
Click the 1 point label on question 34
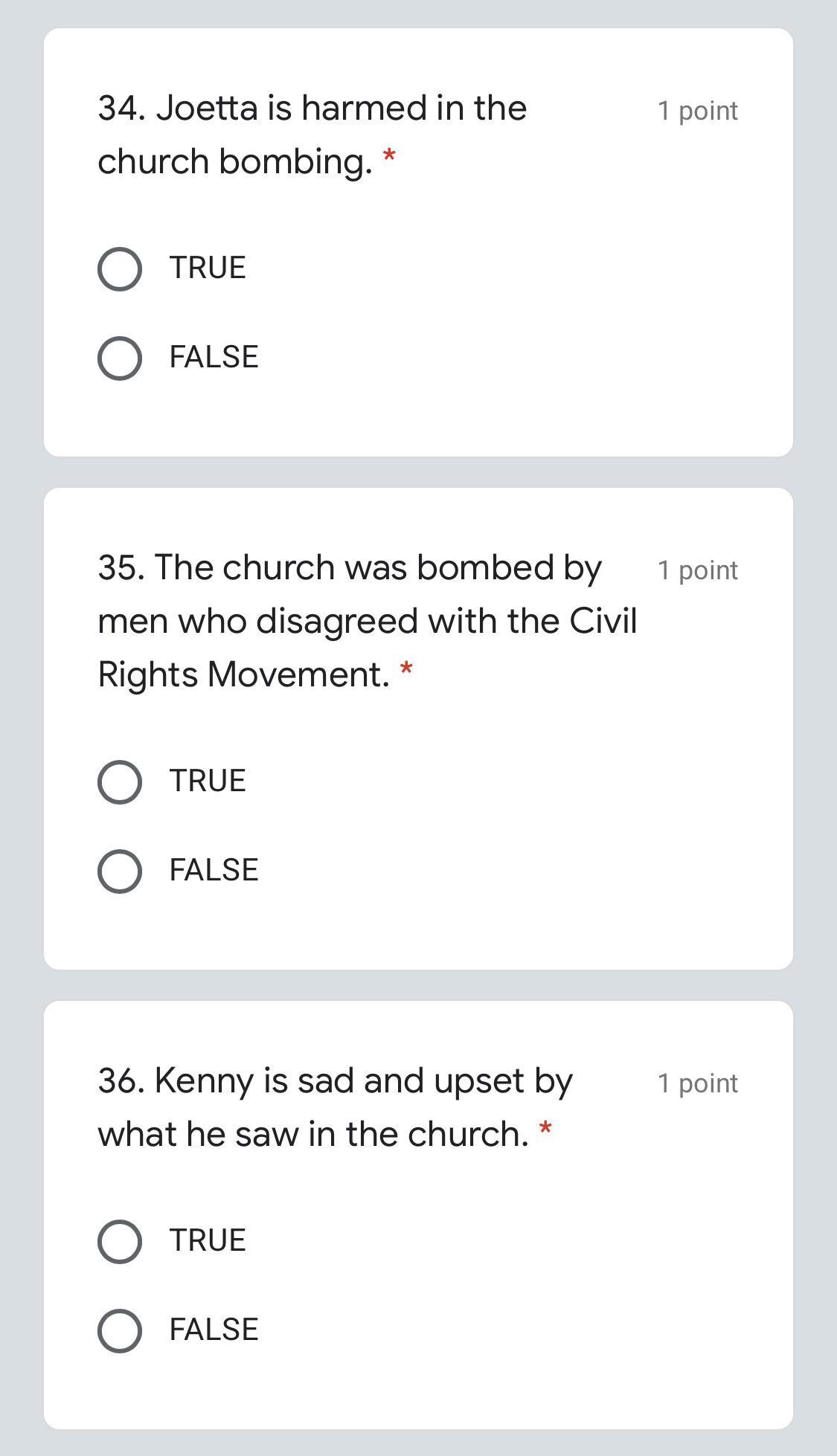tap(697, 111)
